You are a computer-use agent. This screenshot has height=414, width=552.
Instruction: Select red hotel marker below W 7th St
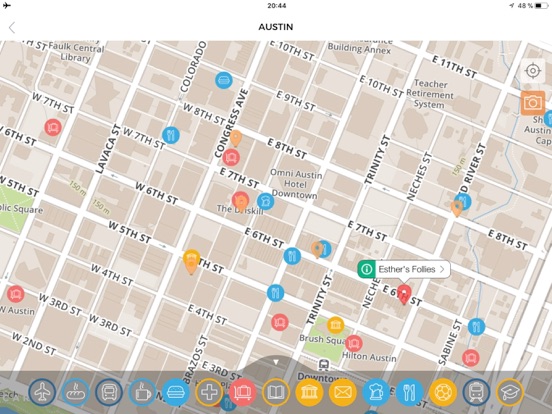53,127
